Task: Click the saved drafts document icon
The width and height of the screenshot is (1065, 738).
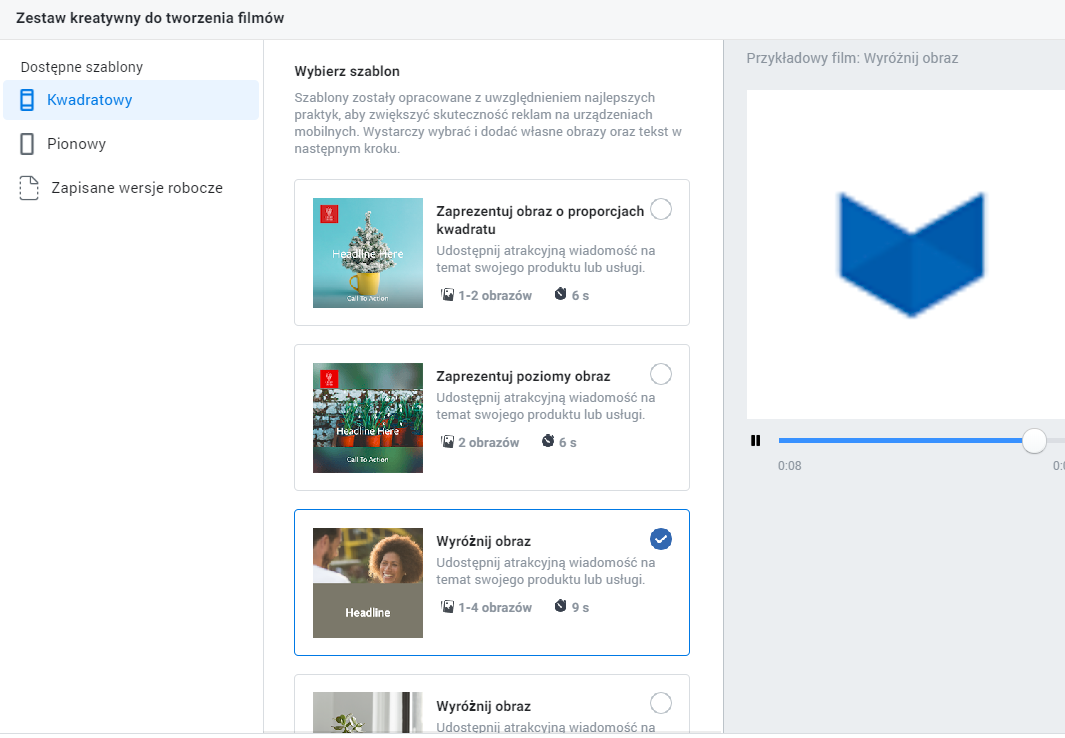Action: pyautogui.click(x=29, y=188)
